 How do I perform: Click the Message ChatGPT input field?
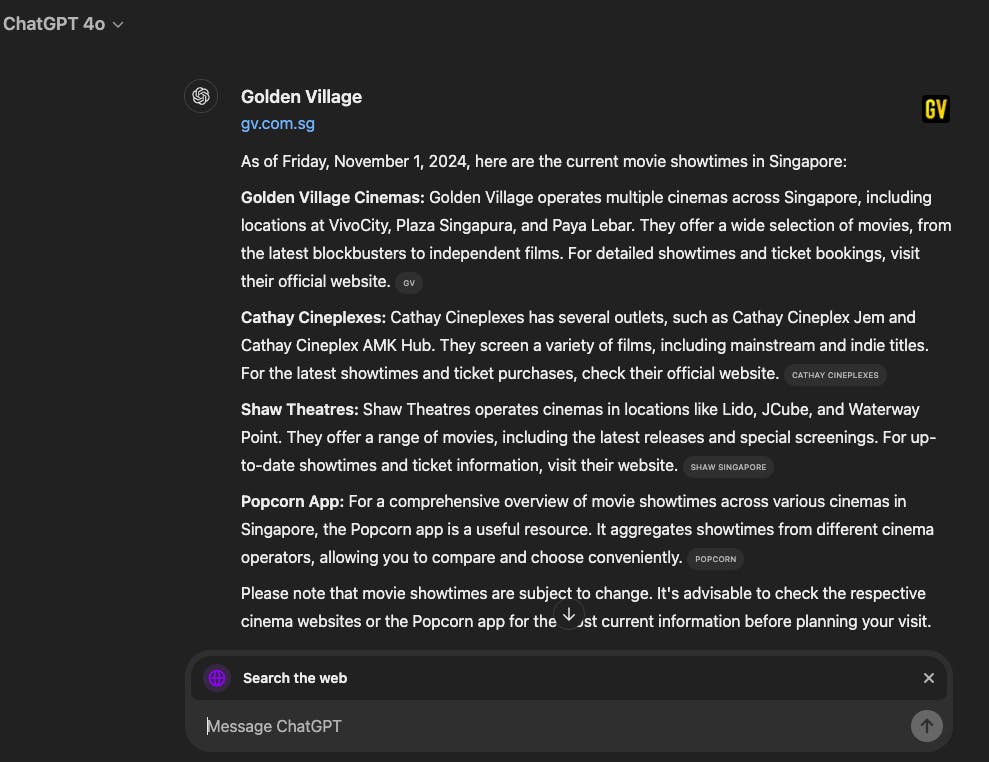pos(400,726)
